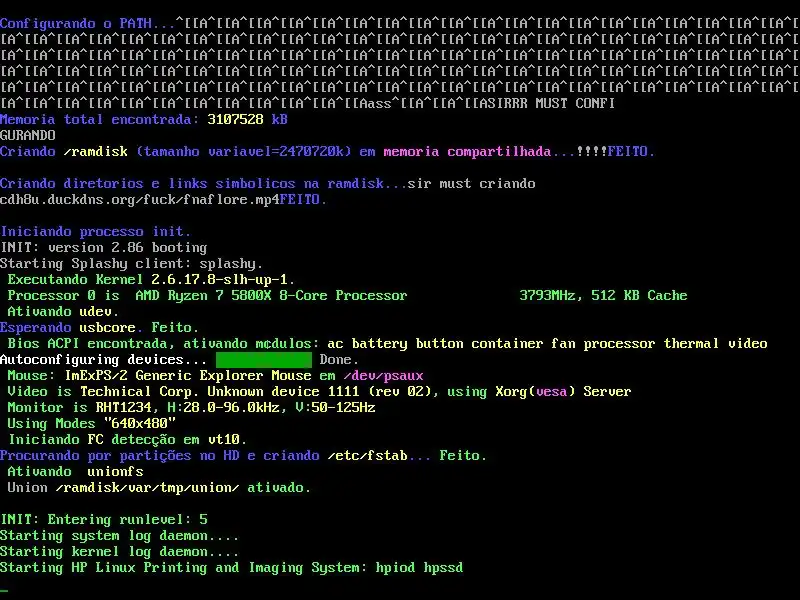Click the '/etc/fstab...' path text

pos(379,456)
